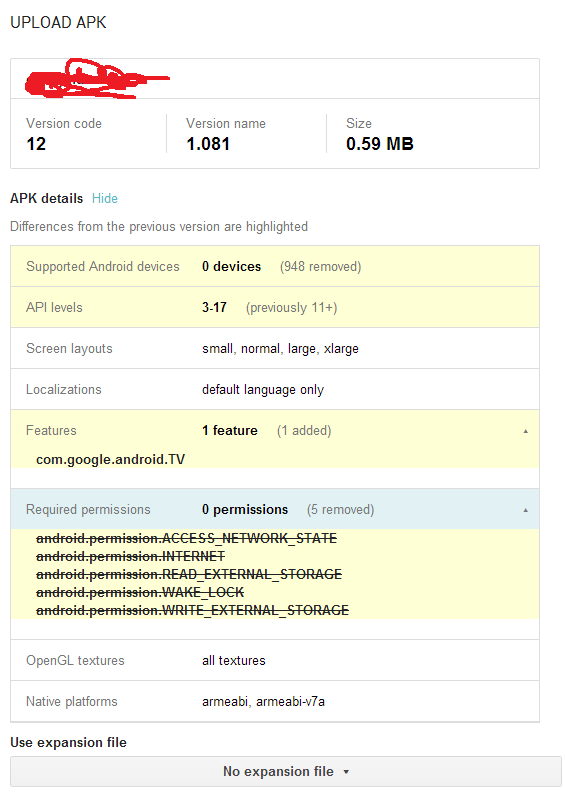The width and height of the screenshot is (565, 802).
Task: Click the READ_EXTERNAL_STORAGE permission entry
Action: tap(189, 574)
